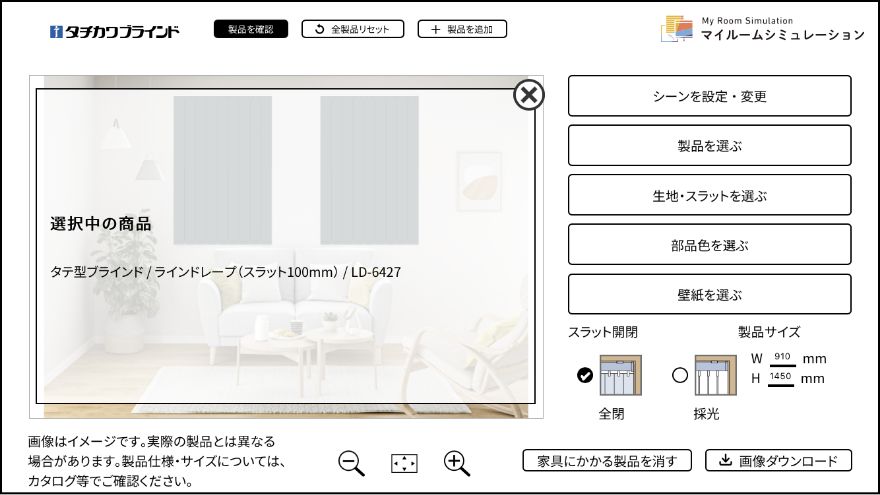Click the マイルームシミュレーション title text
The height and width of the screenshot is (495, 880).
[783, 35]
